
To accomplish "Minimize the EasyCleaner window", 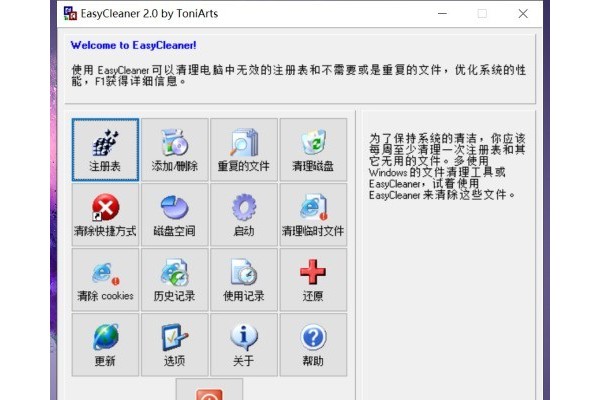I will click(442, 13).
